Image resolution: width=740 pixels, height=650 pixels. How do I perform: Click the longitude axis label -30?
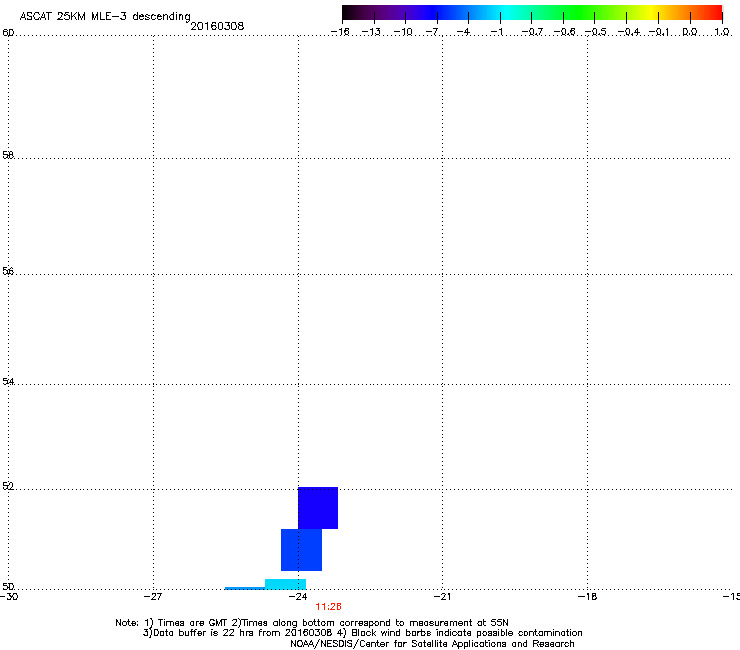9,597
